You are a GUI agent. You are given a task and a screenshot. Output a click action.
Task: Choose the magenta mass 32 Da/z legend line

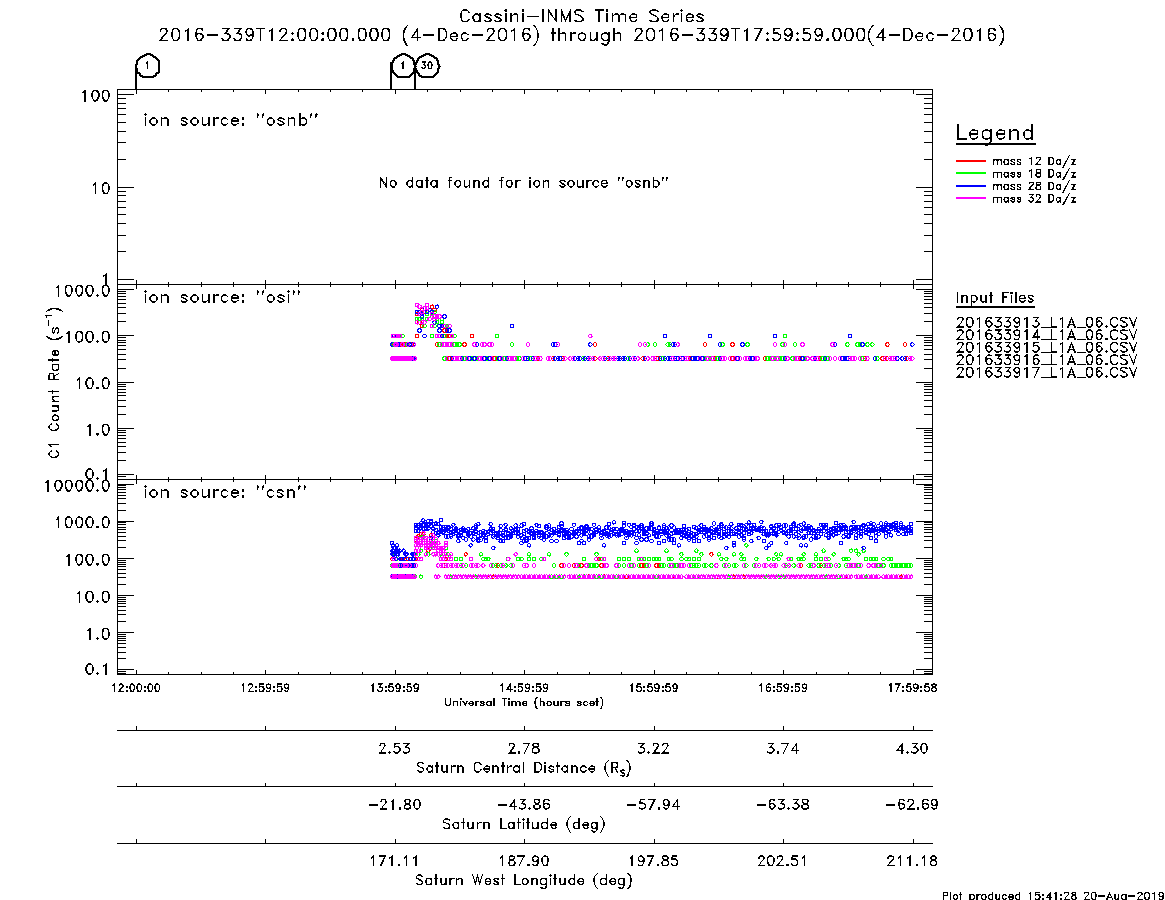[970, 199]
